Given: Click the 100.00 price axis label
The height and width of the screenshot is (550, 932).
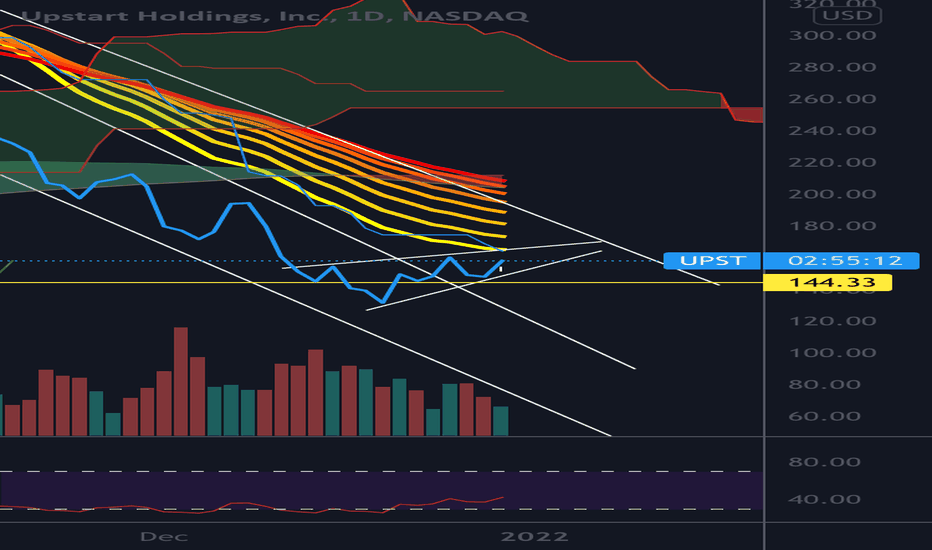Looking at the screenshot, I should pyautogui.click(x=832, y=353).
